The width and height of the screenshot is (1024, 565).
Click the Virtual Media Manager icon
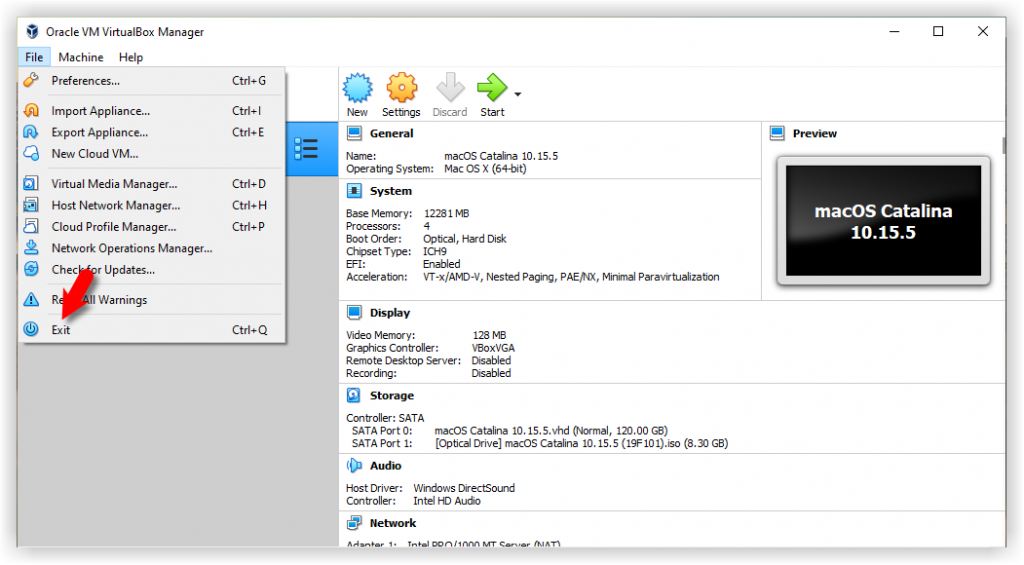point(31,184)
